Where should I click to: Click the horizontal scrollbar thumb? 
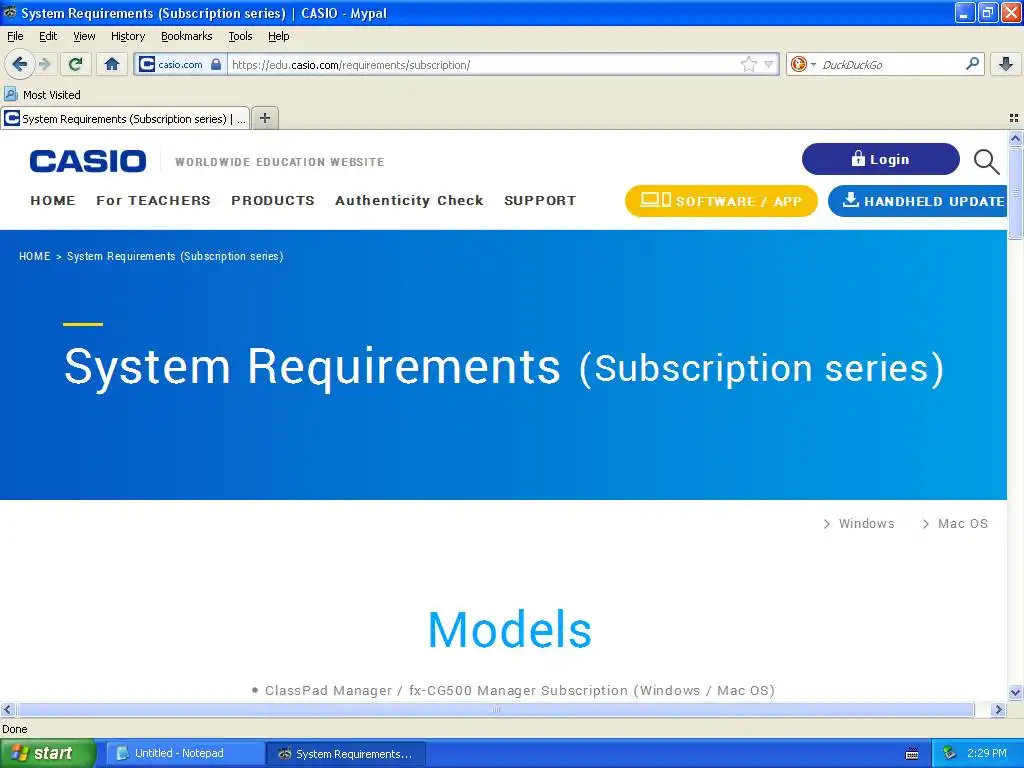(496, 709)
